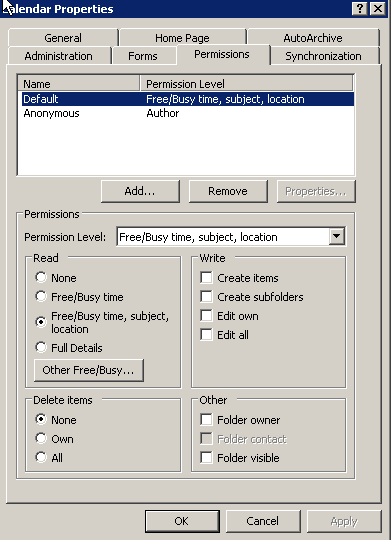
Task: Toggle the Folder visible checkbox
Action: [x=206, y=458]
